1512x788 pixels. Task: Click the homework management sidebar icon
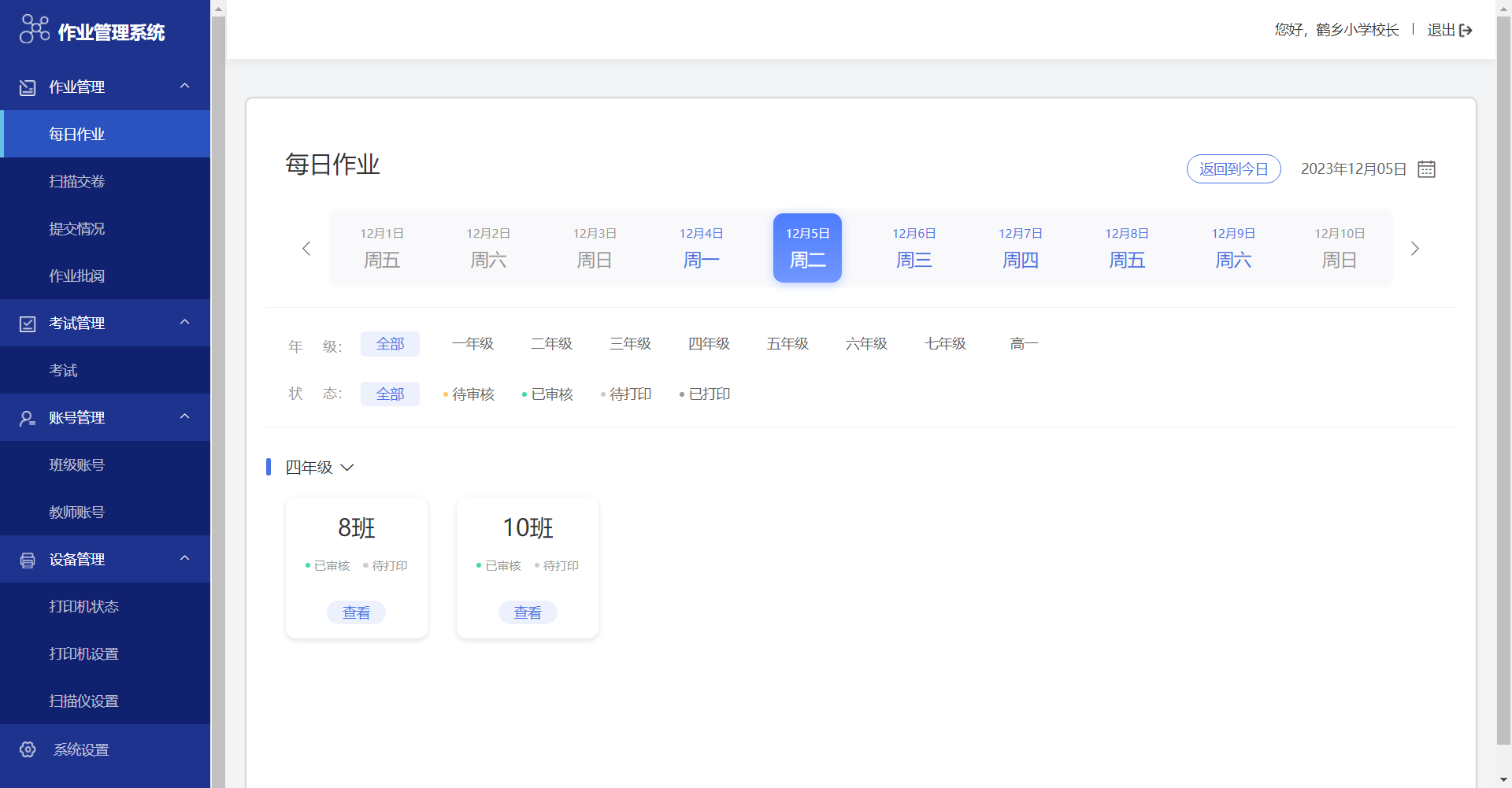[28, 87]
